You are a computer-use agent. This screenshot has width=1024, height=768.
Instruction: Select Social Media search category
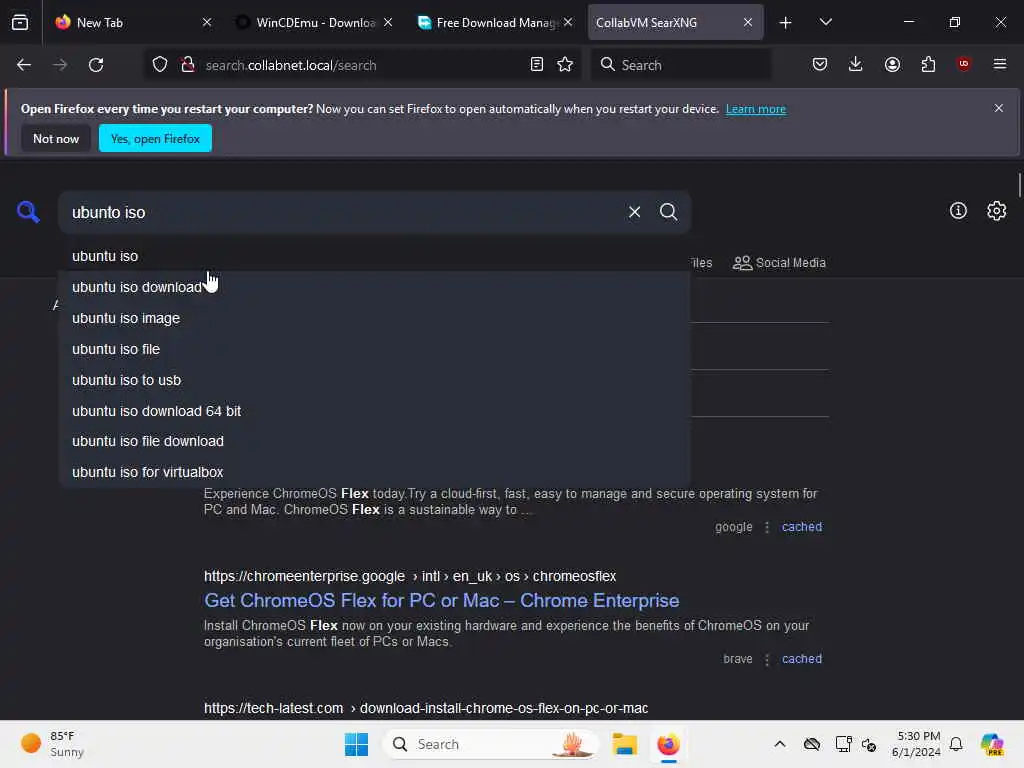pyautogui.click(x=779, y=263)
